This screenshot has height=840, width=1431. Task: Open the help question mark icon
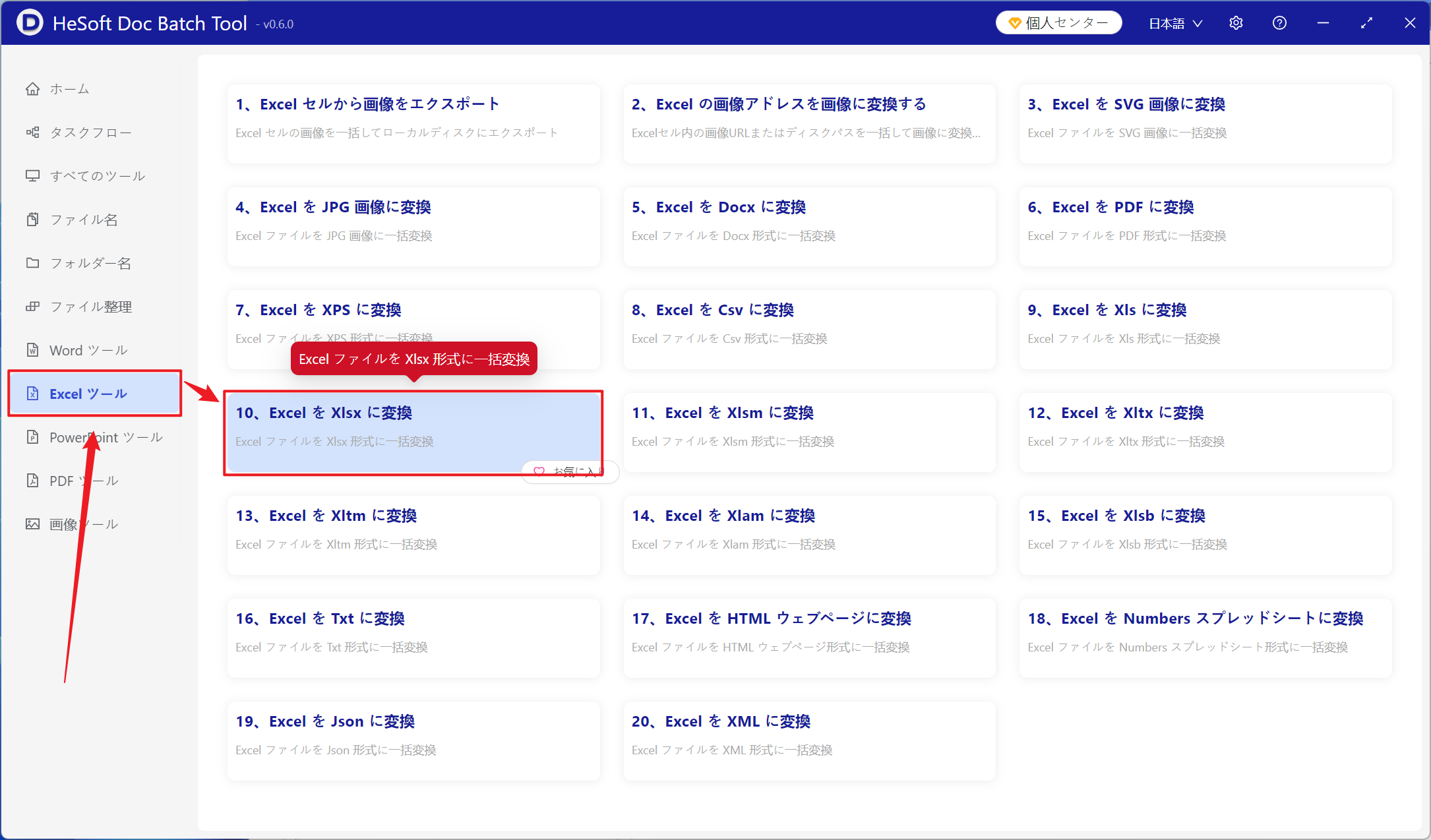click(1279, 23)
